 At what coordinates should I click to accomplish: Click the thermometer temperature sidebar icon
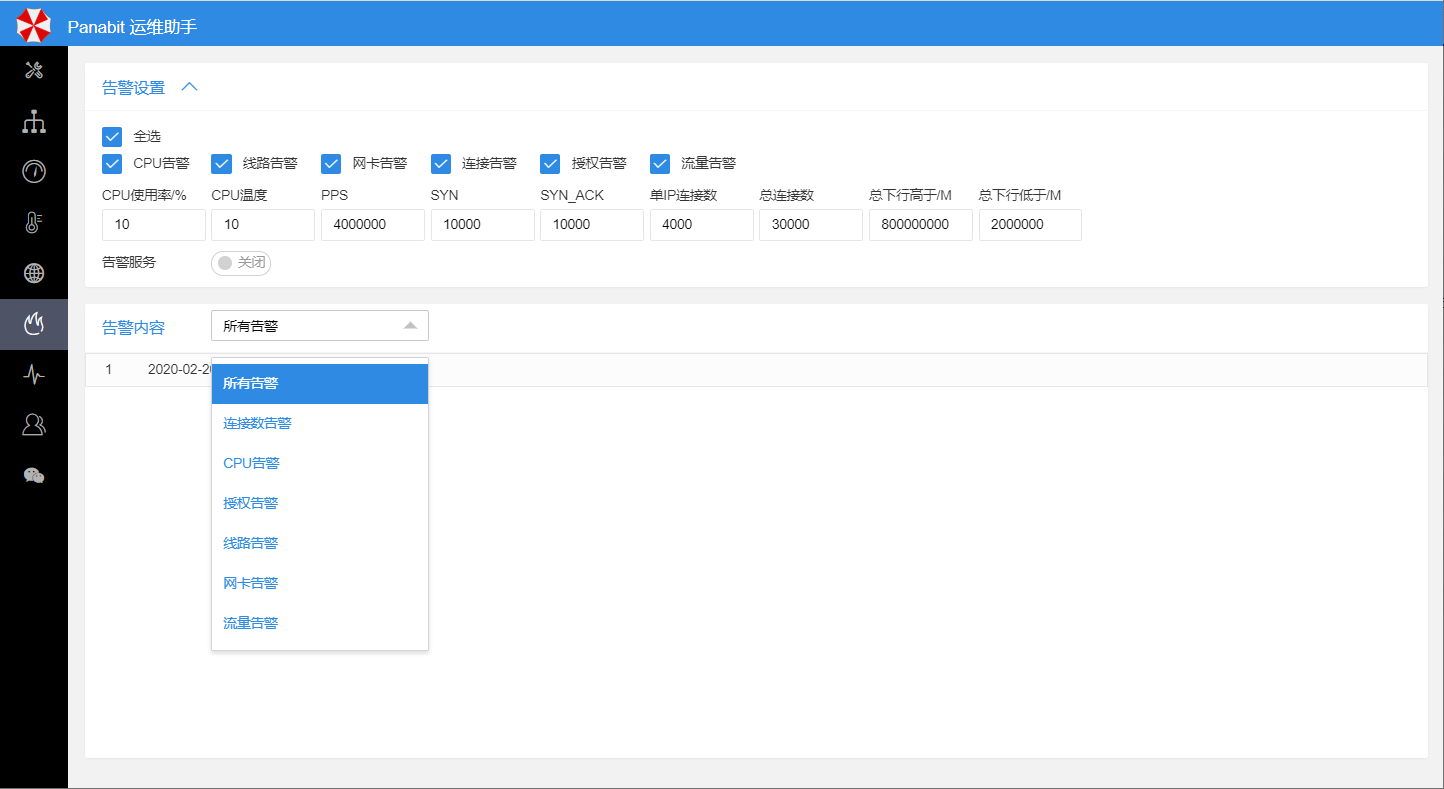[x=34, y=222]
